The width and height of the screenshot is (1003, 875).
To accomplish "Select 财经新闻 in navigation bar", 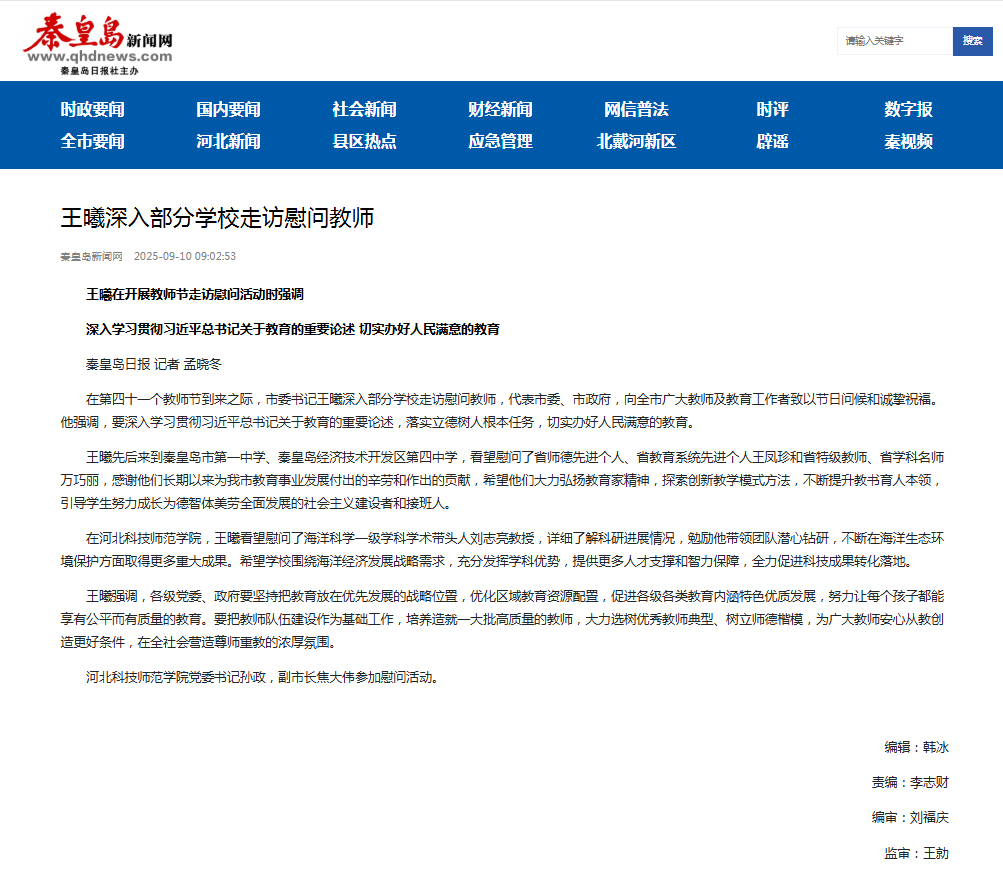I will pos(500,110).
